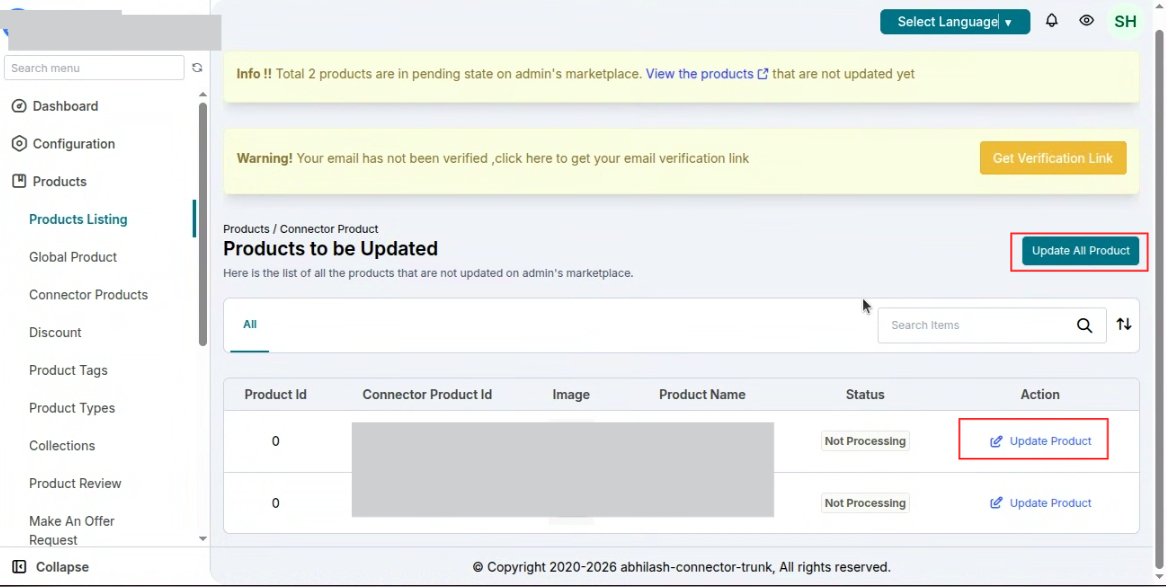Click the Image column header
This screenshot has height=587, width=1166.
(x=571, y=394)
